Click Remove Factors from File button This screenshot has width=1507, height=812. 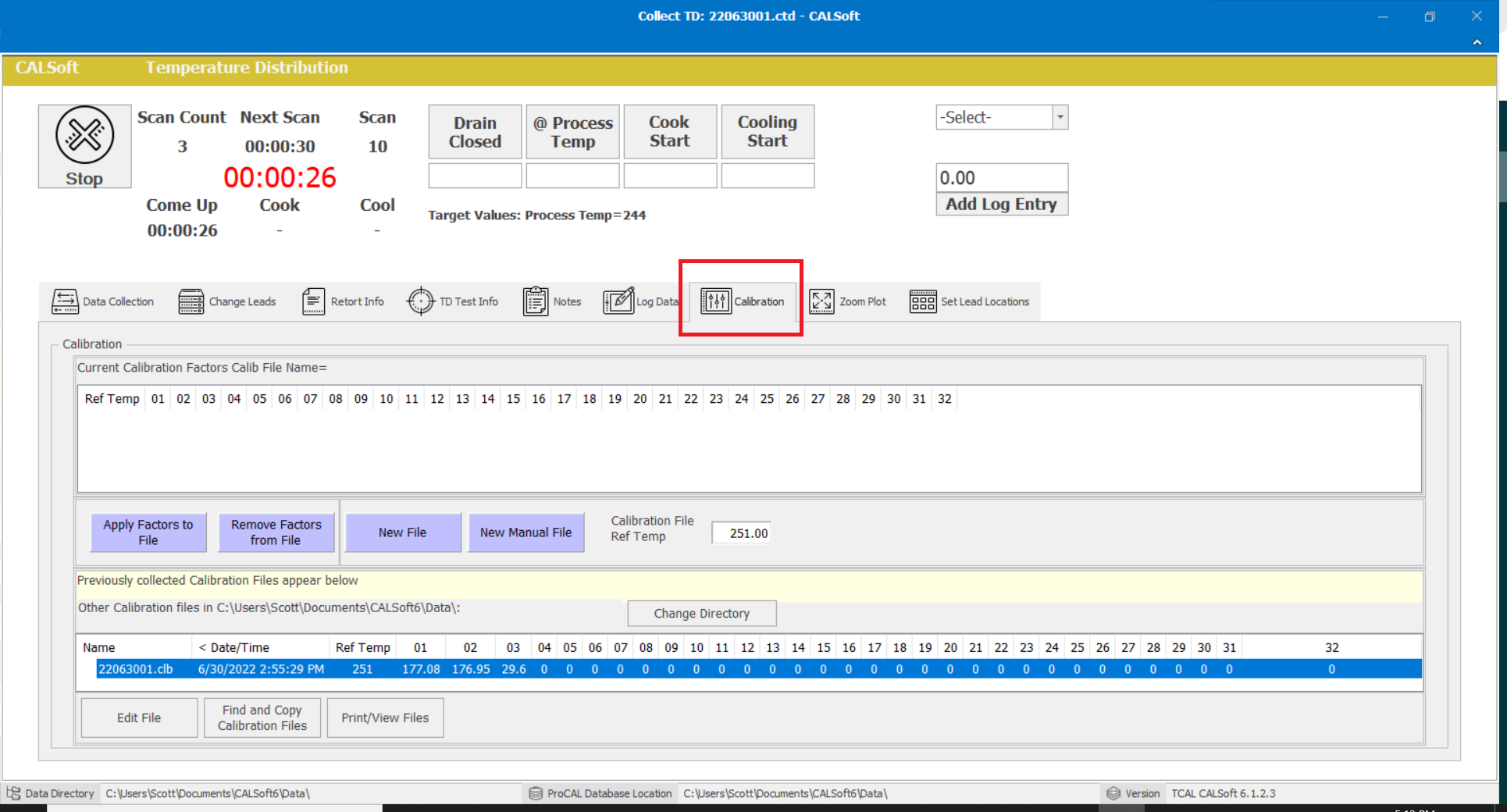click(276, 532)
